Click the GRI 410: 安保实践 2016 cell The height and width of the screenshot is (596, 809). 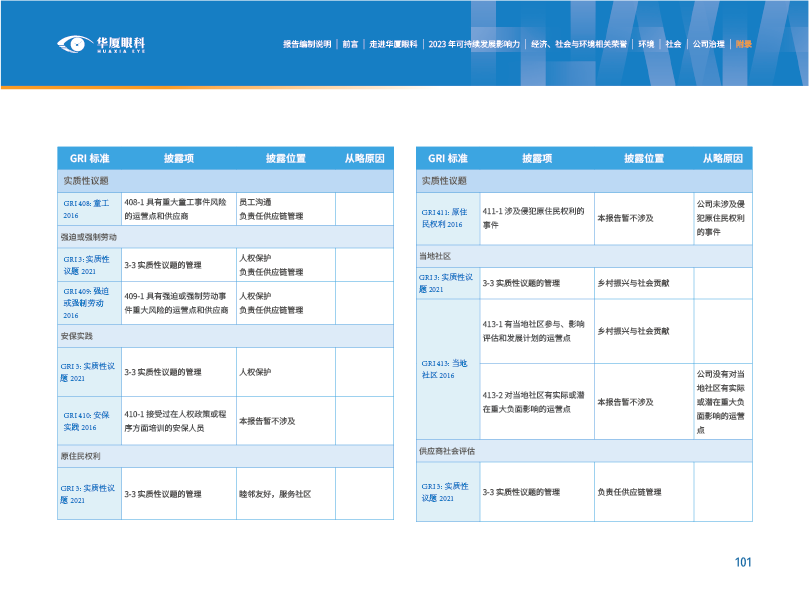coord(90,420)
